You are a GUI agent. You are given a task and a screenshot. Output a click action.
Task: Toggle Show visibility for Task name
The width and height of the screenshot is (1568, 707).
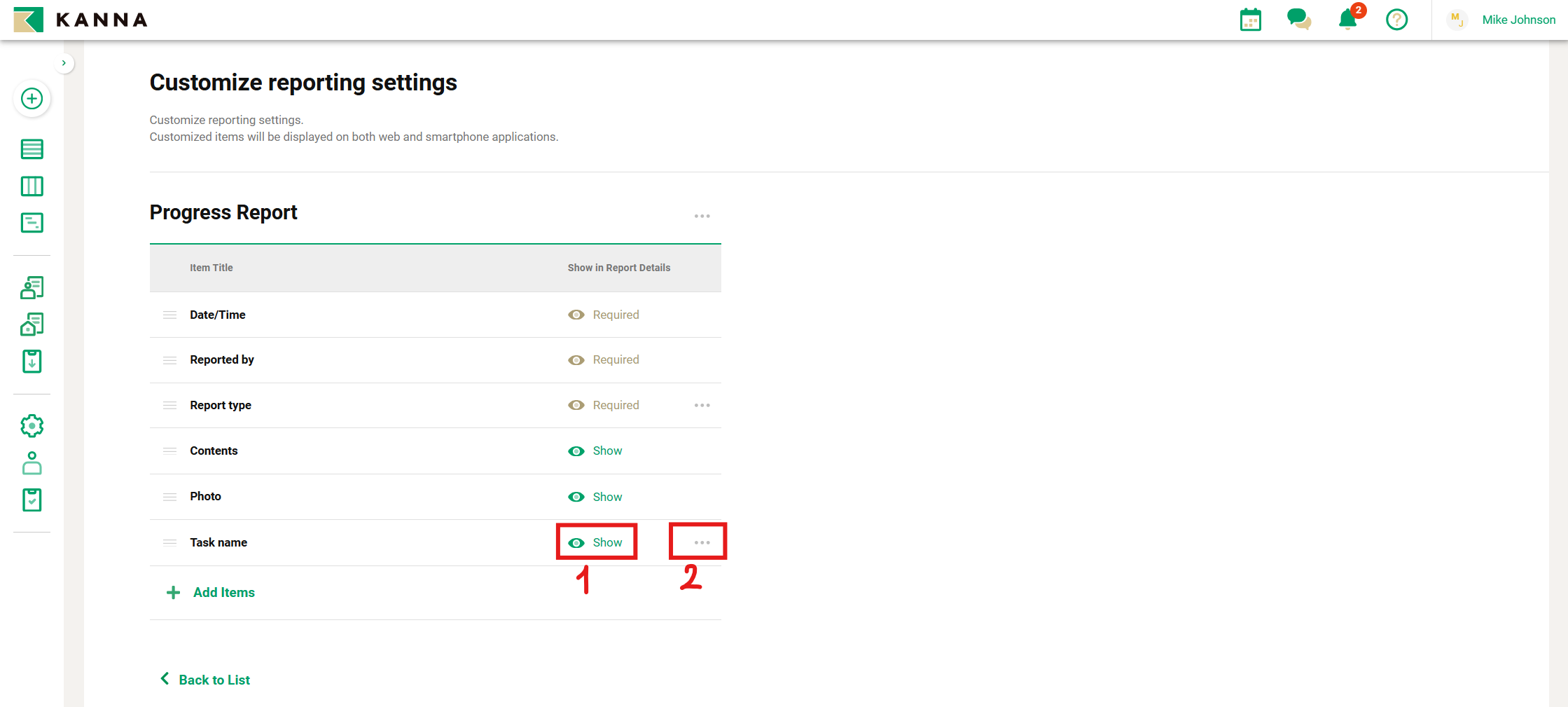(595, 543)
